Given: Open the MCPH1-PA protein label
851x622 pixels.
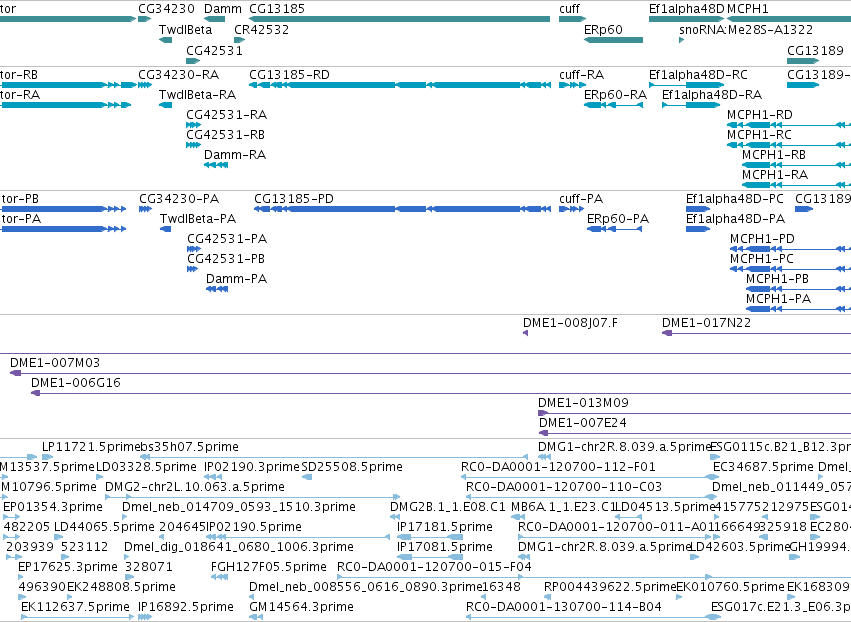Looking at the screenshot, I should [778, 299].
